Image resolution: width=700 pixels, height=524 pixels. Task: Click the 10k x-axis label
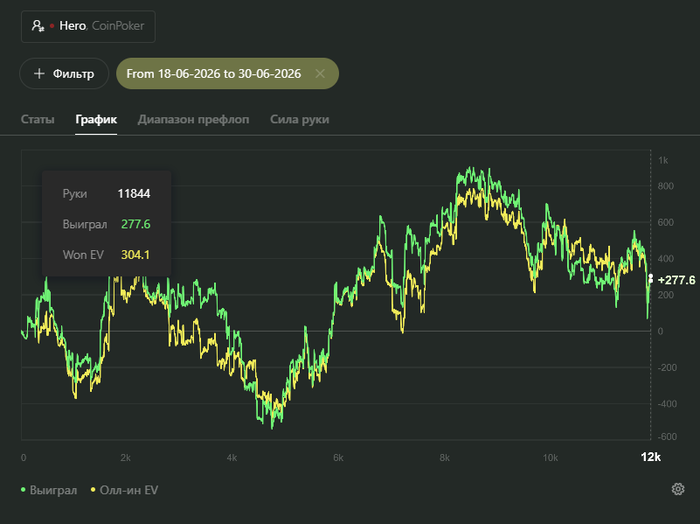pyautogui.click(x=550, y=458)
